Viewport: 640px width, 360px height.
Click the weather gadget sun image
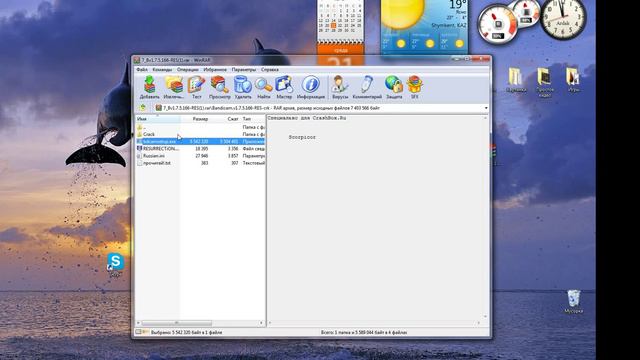point(402,14)
